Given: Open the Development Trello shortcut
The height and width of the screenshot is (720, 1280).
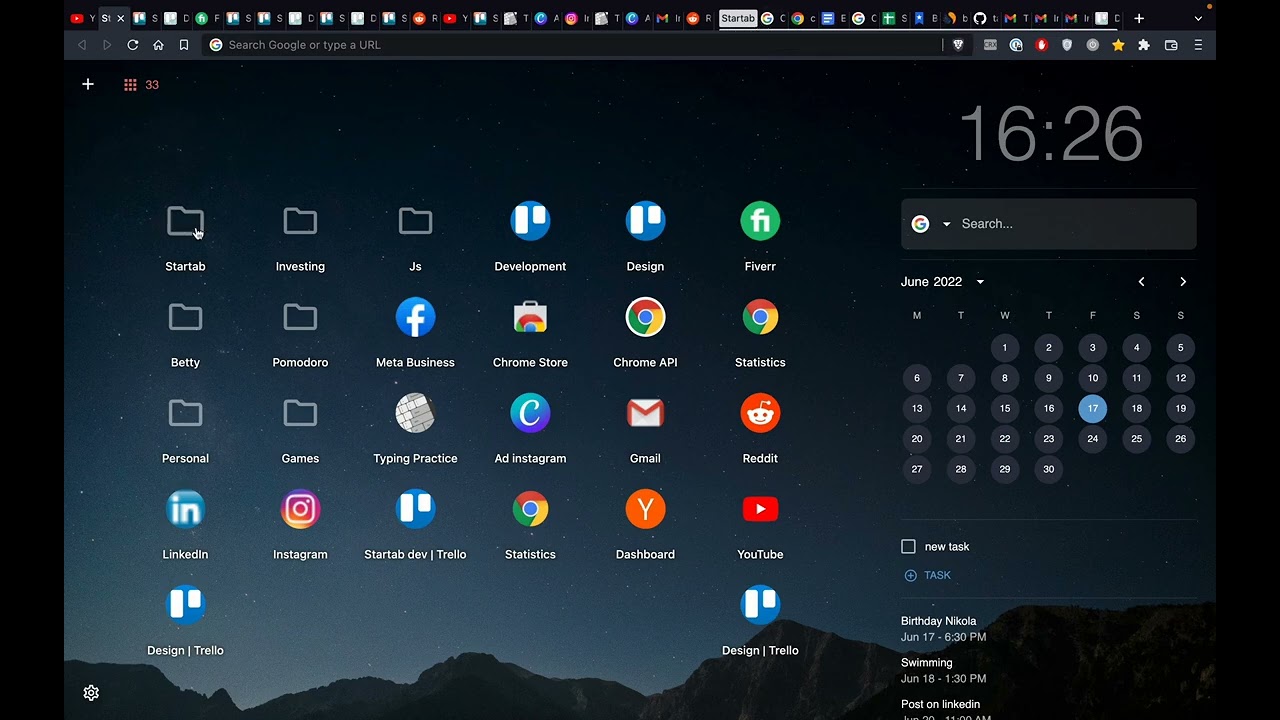Looking at the screenshot, I should pyautogui.click(x=530, y=221).
